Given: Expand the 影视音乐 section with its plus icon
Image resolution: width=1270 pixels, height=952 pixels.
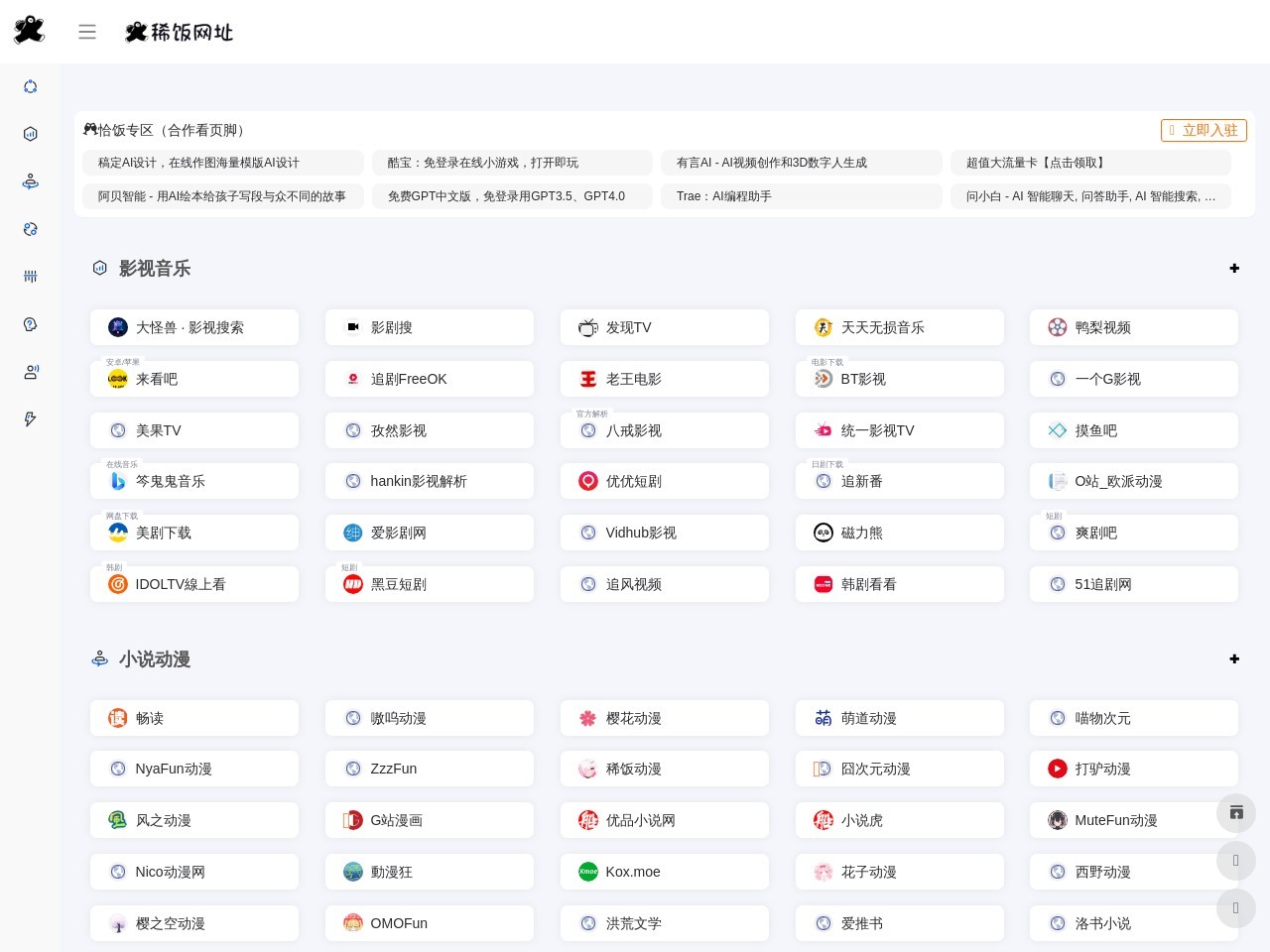Looking at the screenshot, I should pos(1234,268).
